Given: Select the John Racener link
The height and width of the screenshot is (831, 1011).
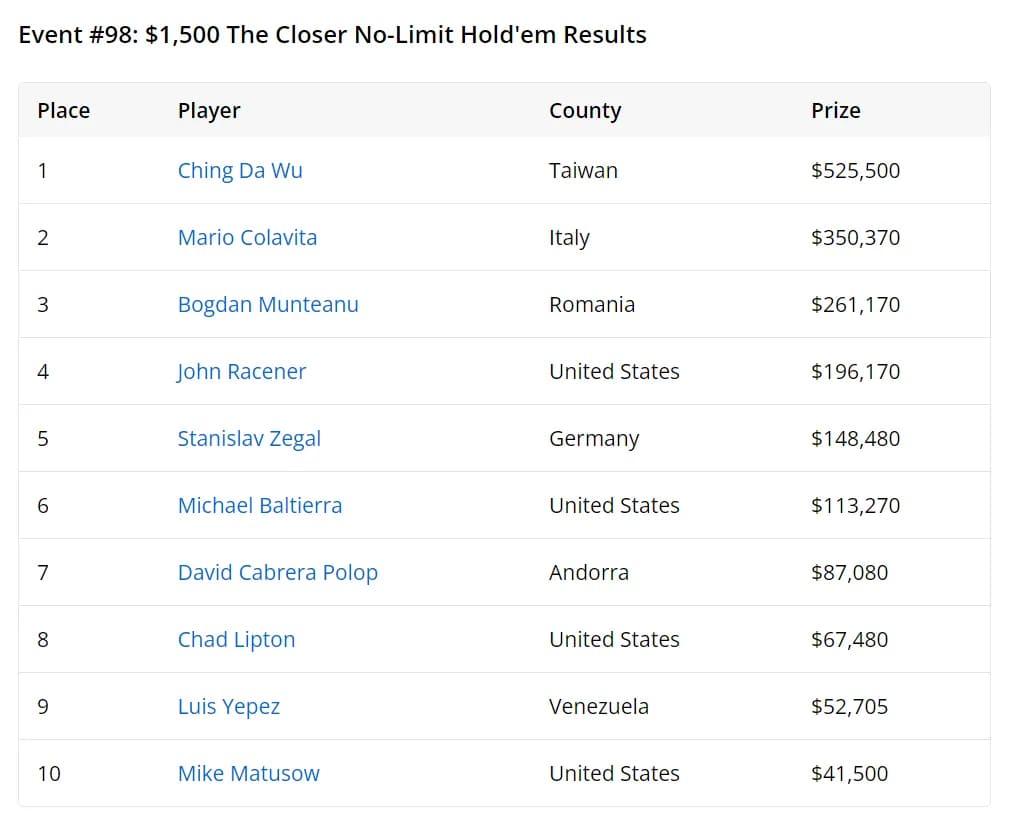Looking at the screenshot, I should click(242, 371).
